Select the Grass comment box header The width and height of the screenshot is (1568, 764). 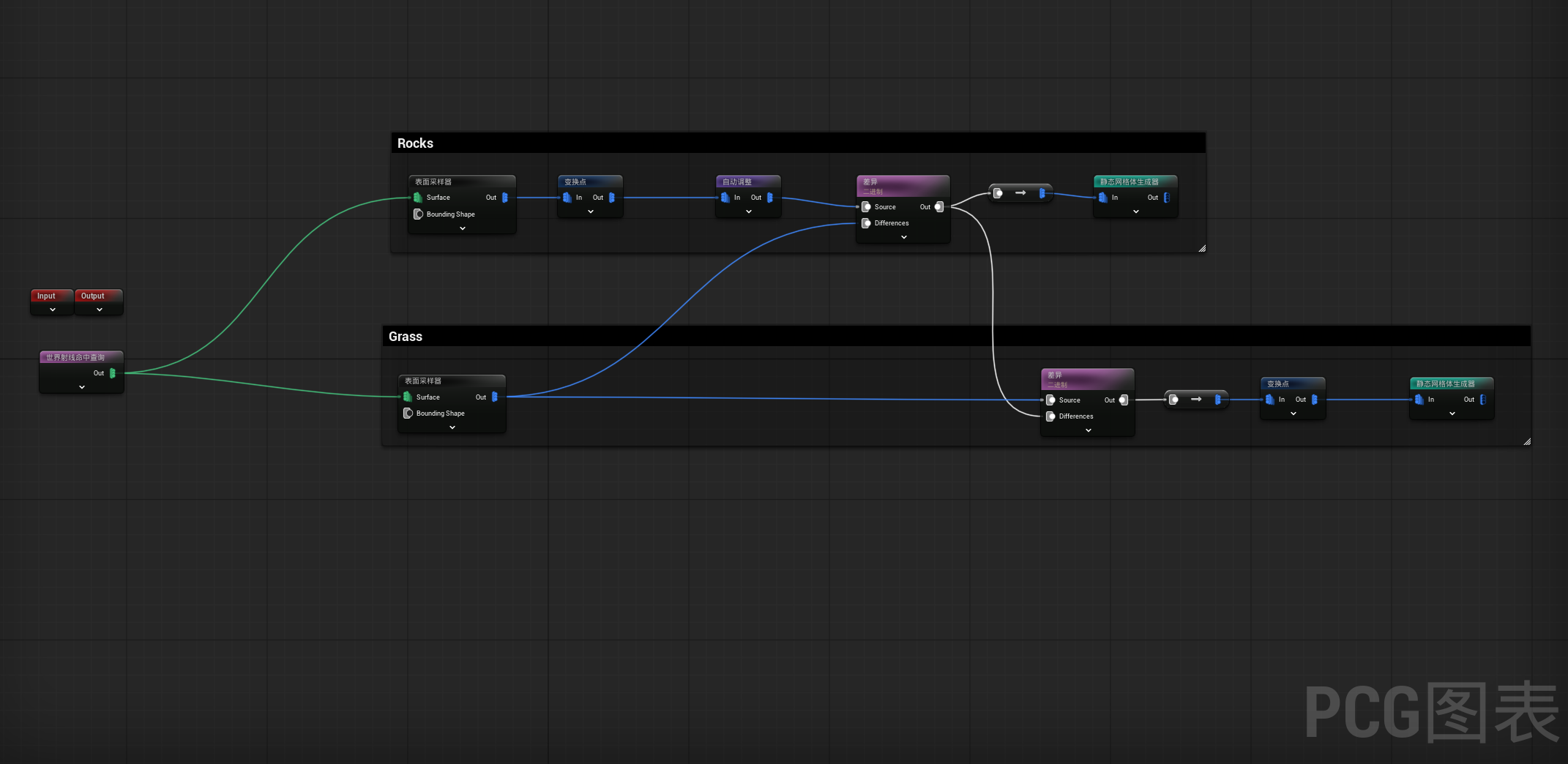(x=406, y=337)
